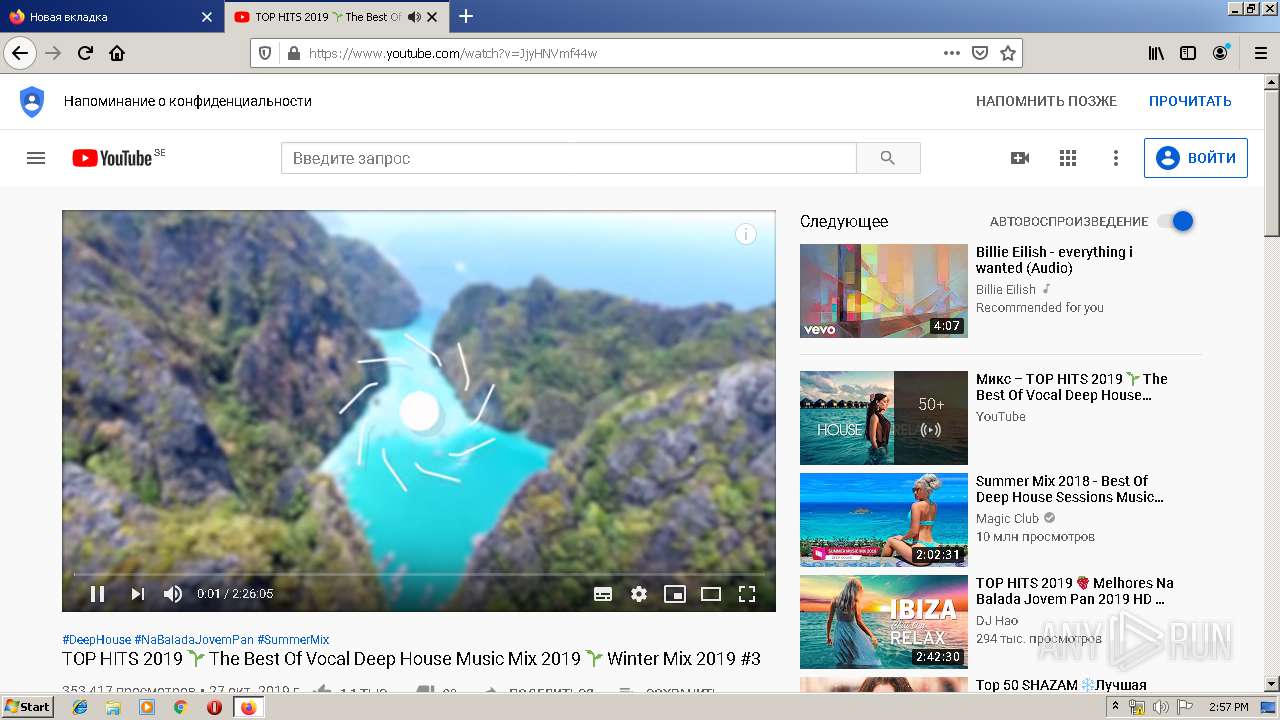Toggle subtitles in the video player
1280x720 pixels.
pos(603,594)
